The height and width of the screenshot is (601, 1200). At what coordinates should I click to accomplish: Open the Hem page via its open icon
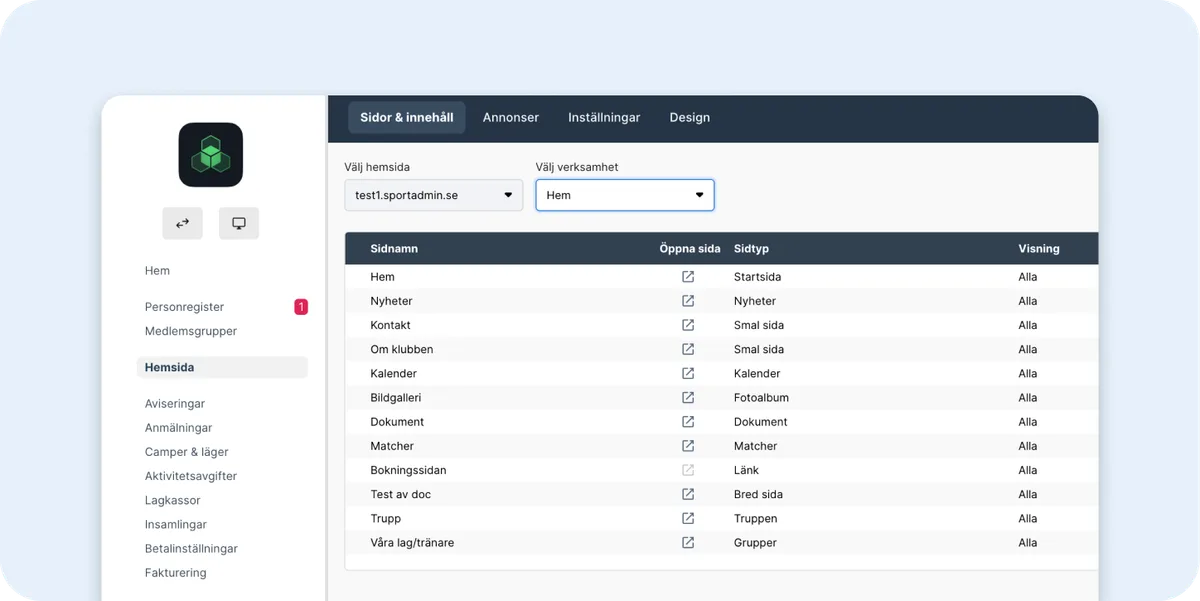(688, 277)
